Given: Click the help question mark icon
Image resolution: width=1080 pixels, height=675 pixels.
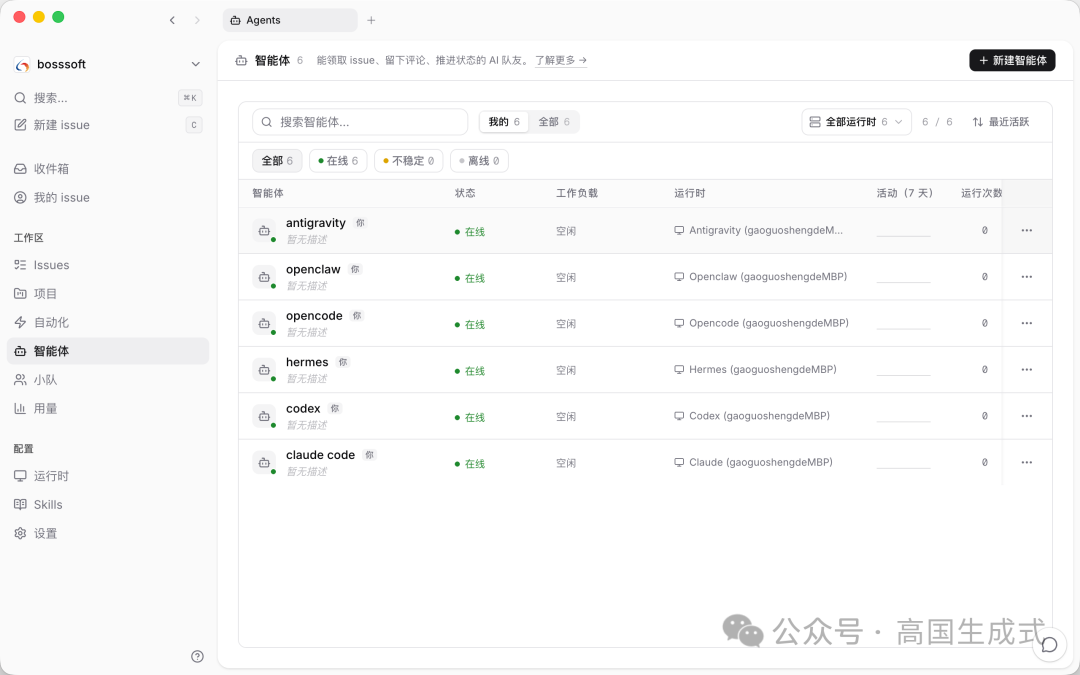Looking at the screenshot, I should tap(197, 656).
